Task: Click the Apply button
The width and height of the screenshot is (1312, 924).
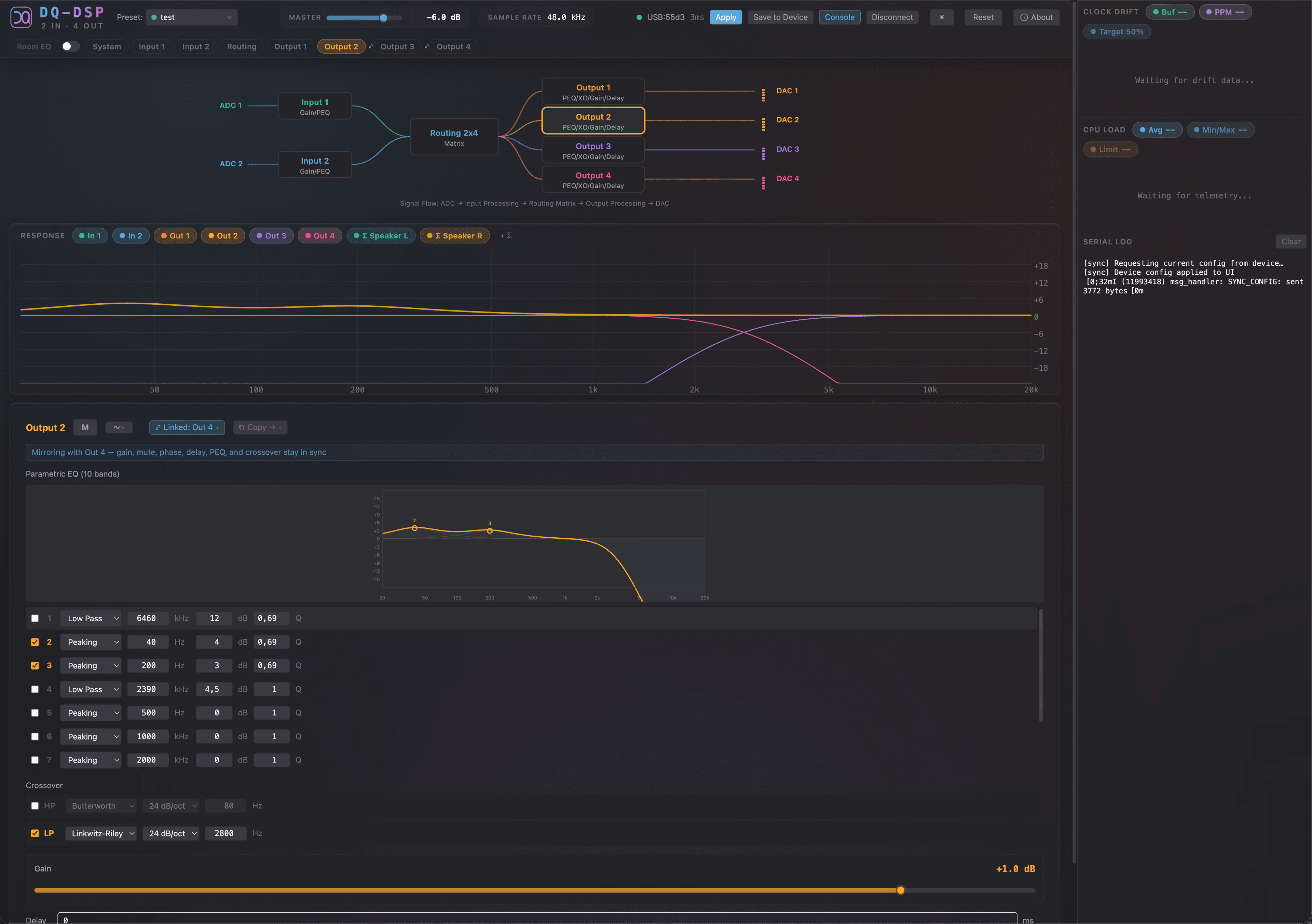Action: click(726, 17)
